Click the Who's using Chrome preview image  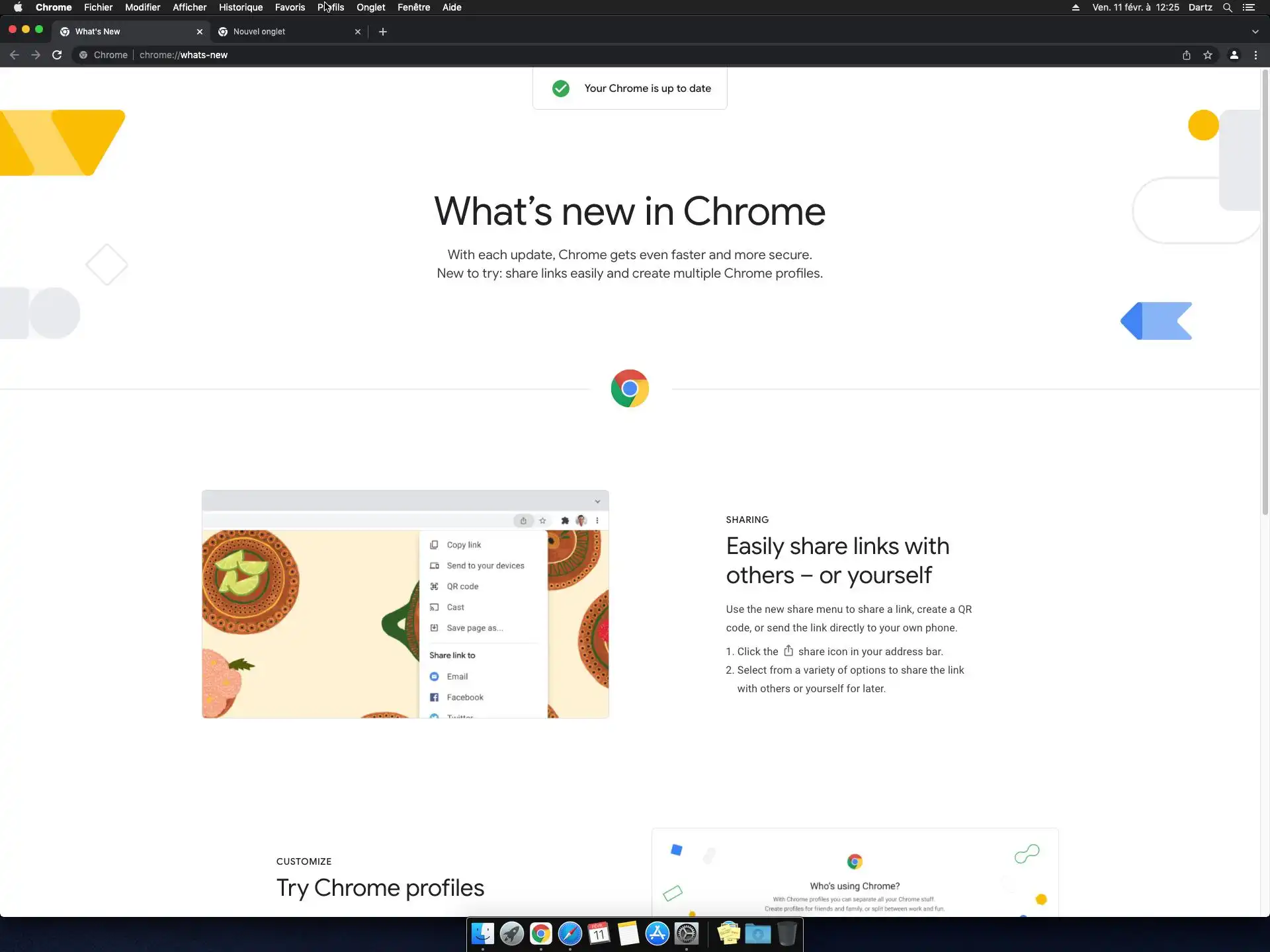click(x=854, y=871)
